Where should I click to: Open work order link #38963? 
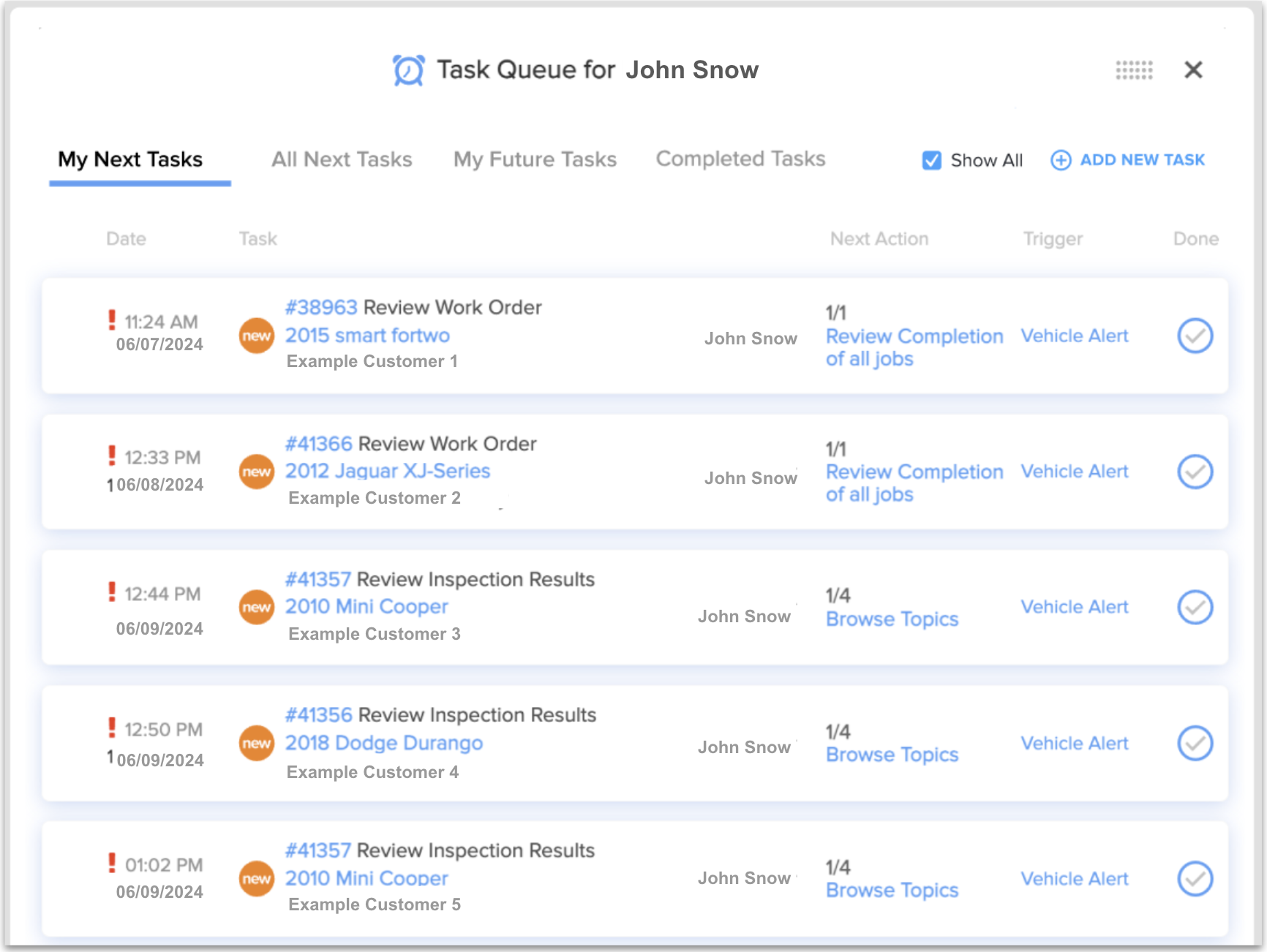click(321, 307)
